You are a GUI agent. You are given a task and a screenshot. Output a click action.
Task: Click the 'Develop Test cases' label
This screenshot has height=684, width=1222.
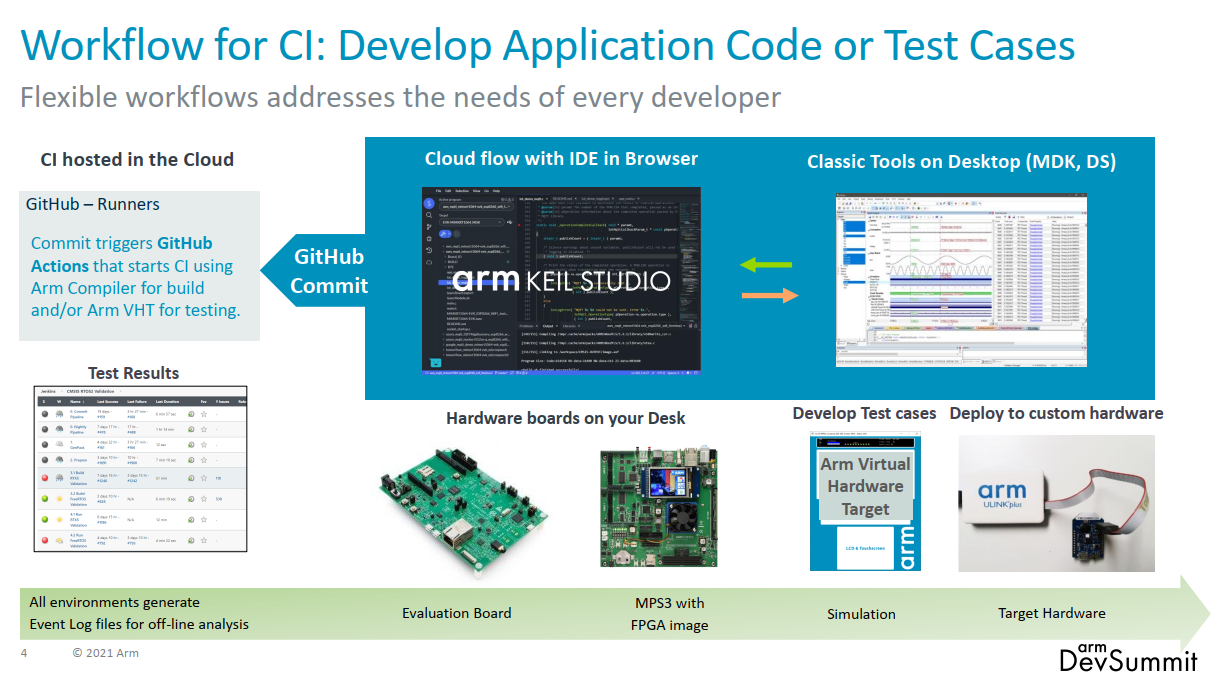(864, 413)
